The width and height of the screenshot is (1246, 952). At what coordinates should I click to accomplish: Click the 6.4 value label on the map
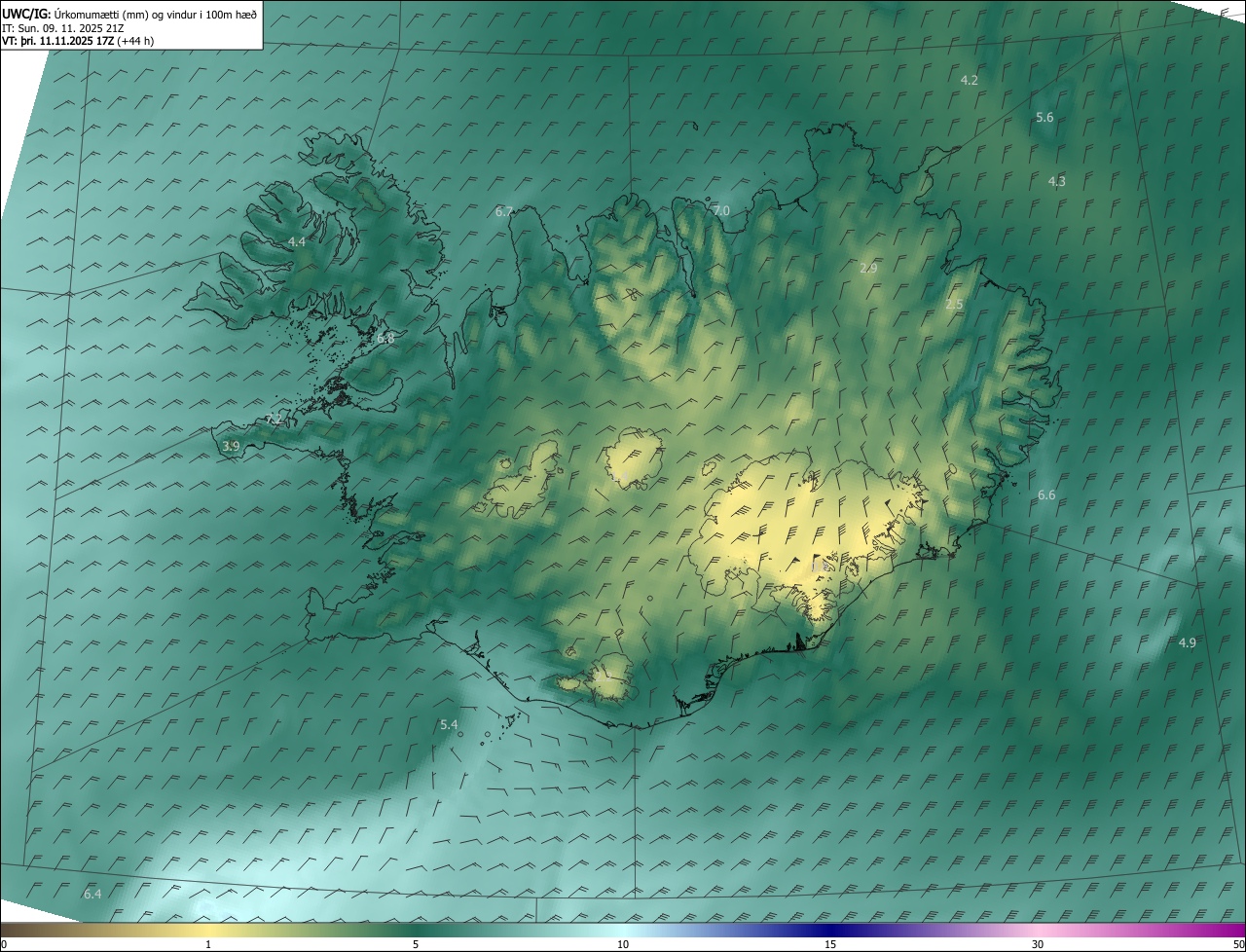pos(92,894)
